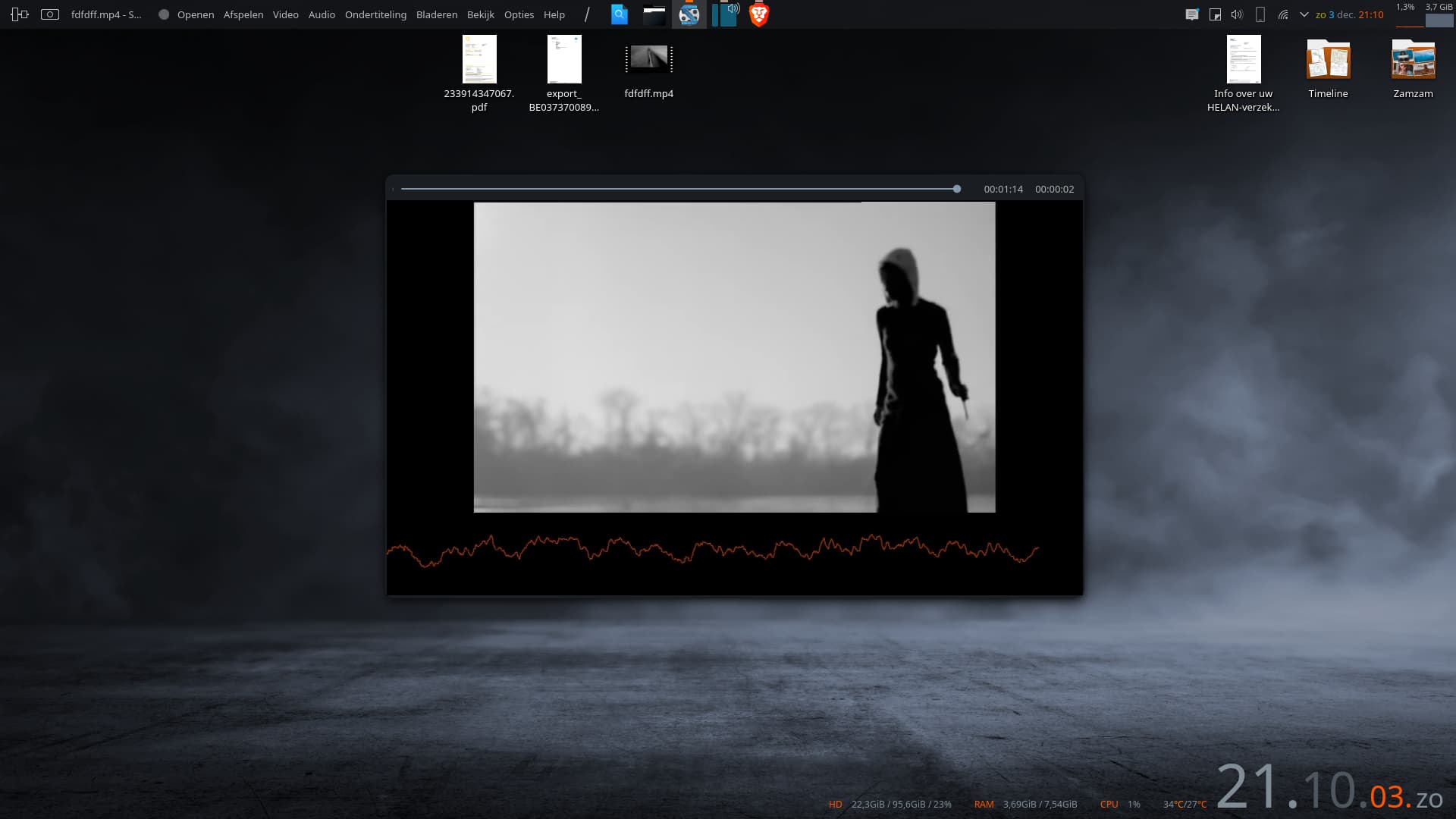1456x819 pixels.
Task: Click the date and time clock
Action: pos(1349,14)
